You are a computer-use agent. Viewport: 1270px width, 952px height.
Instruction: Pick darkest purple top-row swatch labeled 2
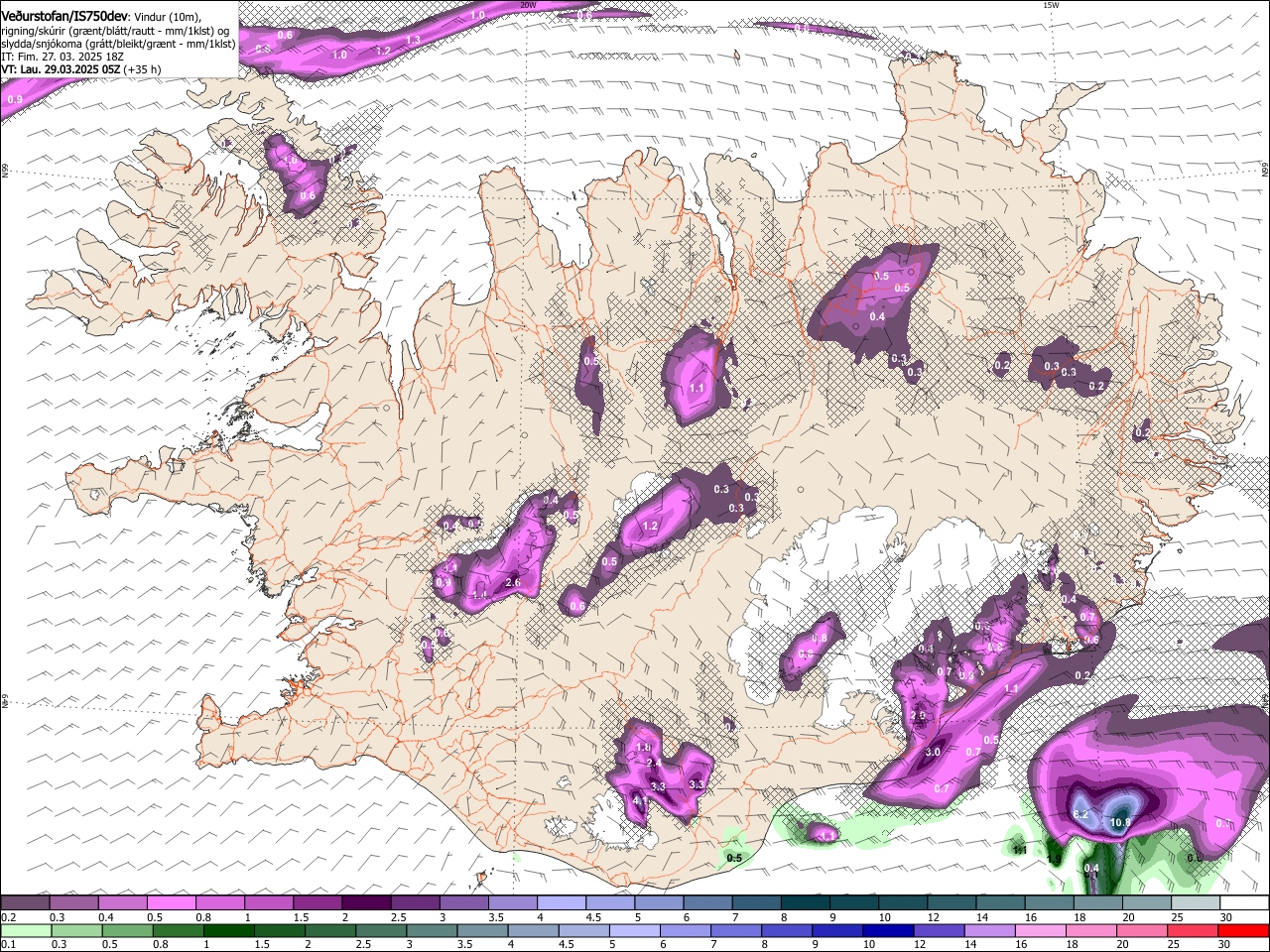(366, 903)
